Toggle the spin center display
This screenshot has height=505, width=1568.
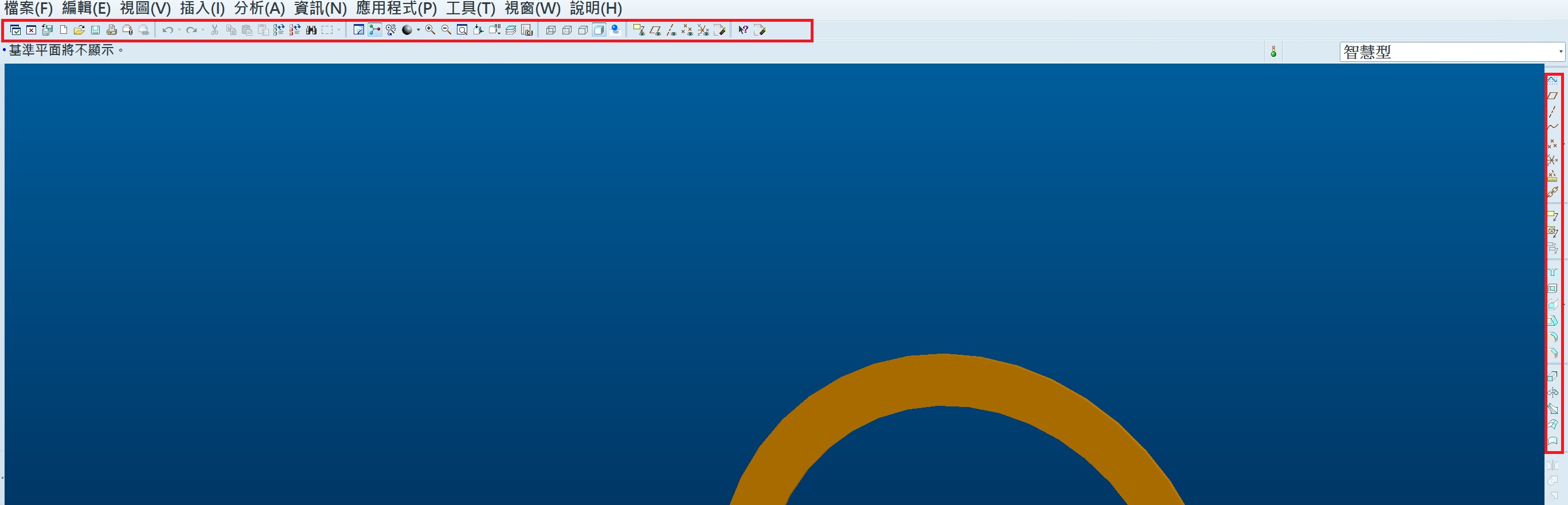[x=375, y=30]
